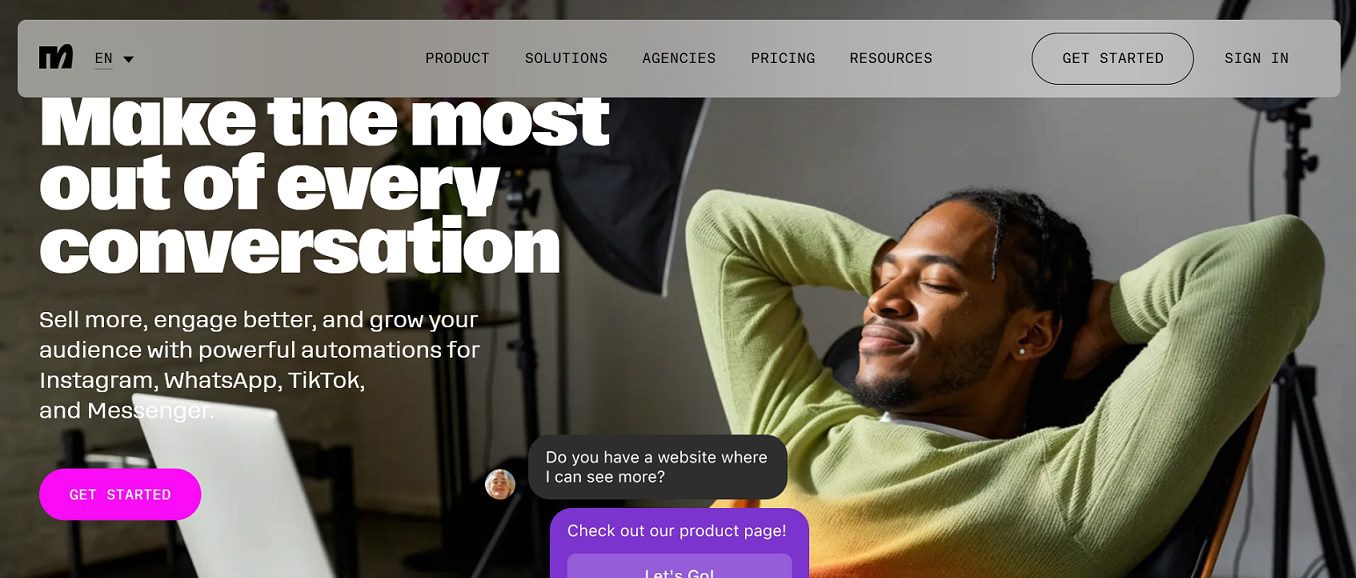Click the gray 'Do you have a website' bubble

tap(658, 467)
